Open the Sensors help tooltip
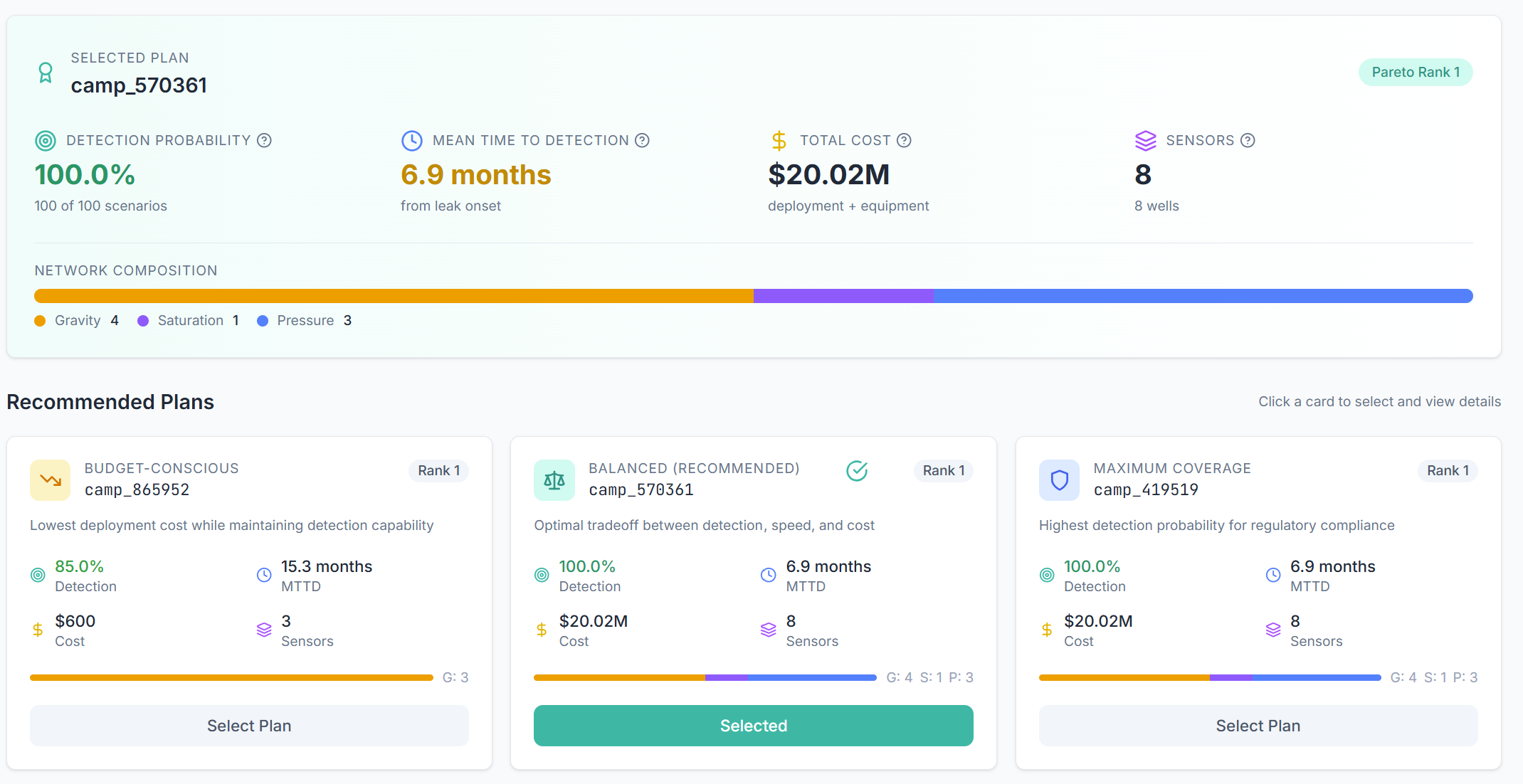1523x784 pixels. [x=1249, y=140]
